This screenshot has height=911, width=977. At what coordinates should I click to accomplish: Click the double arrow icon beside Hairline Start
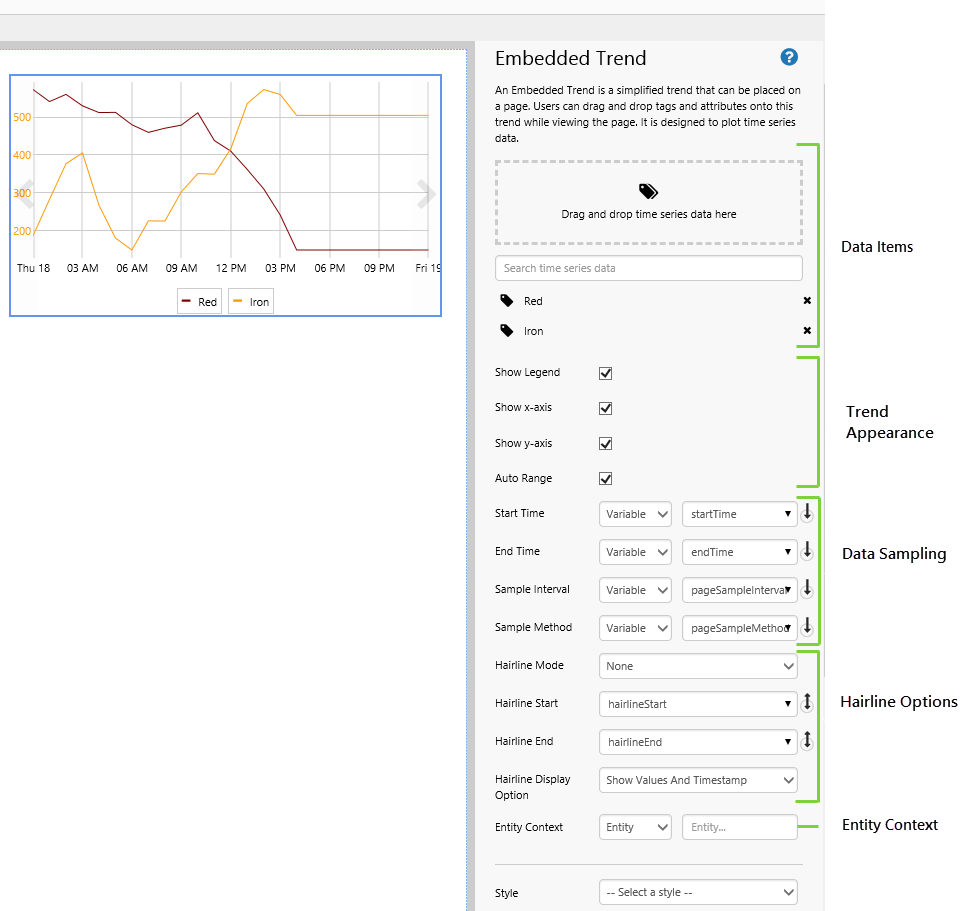pos(807,703)
